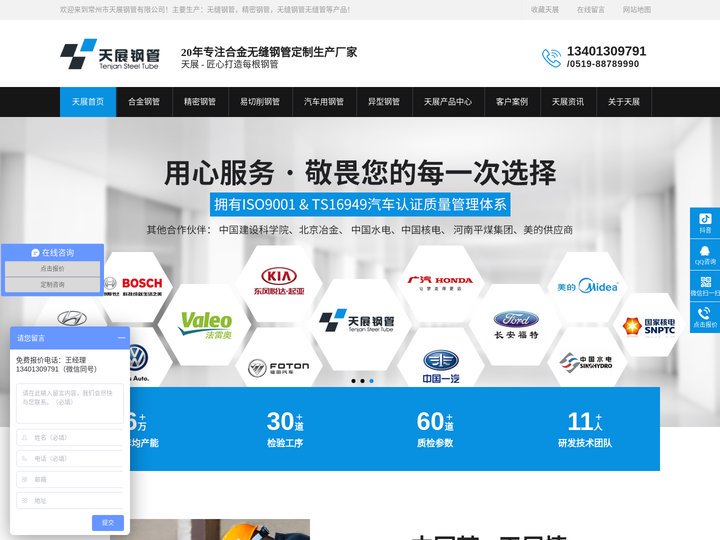Focus the 邮箱 email field

tap(70, 479)
